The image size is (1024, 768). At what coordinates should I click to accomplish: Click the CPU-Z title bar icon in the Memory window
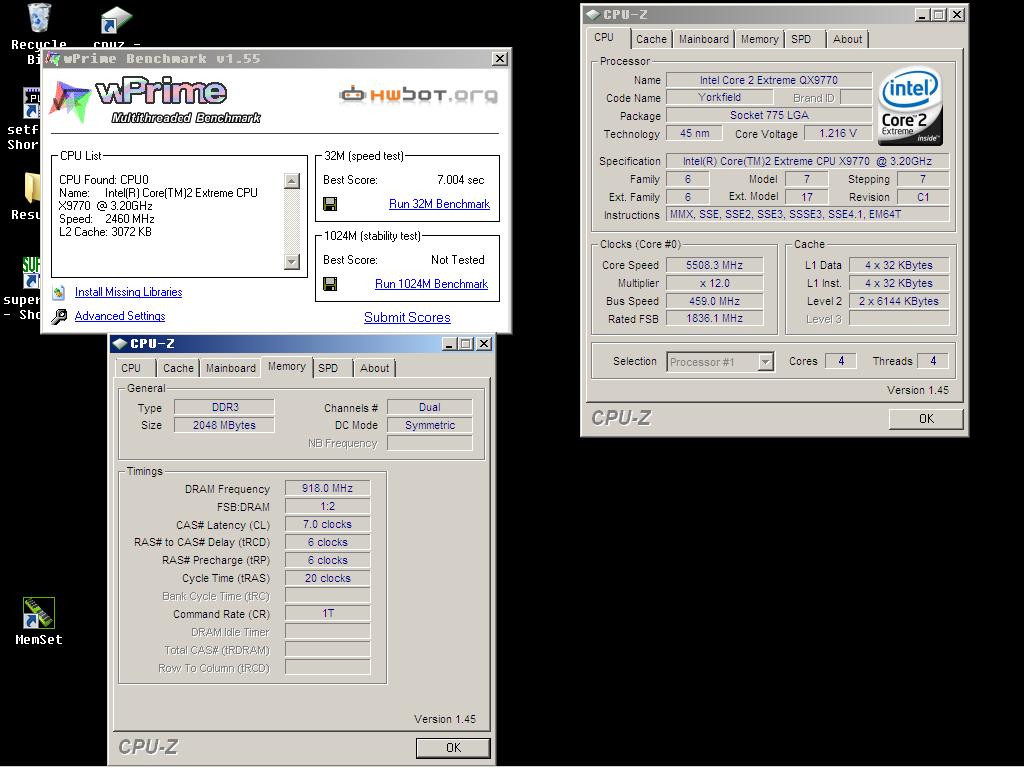(120, 344)
